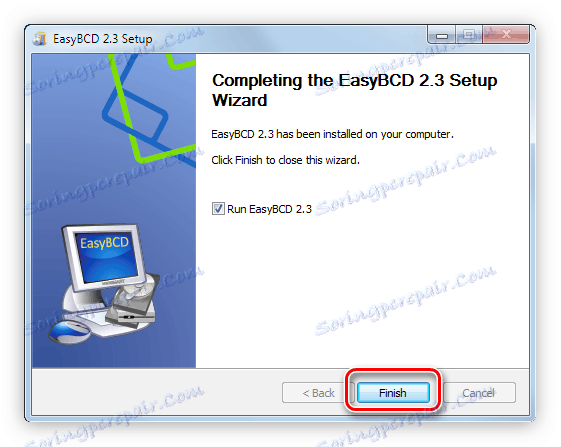Click Finish to close the wizard
Screen dimensions: 561x447
point(393,393)
